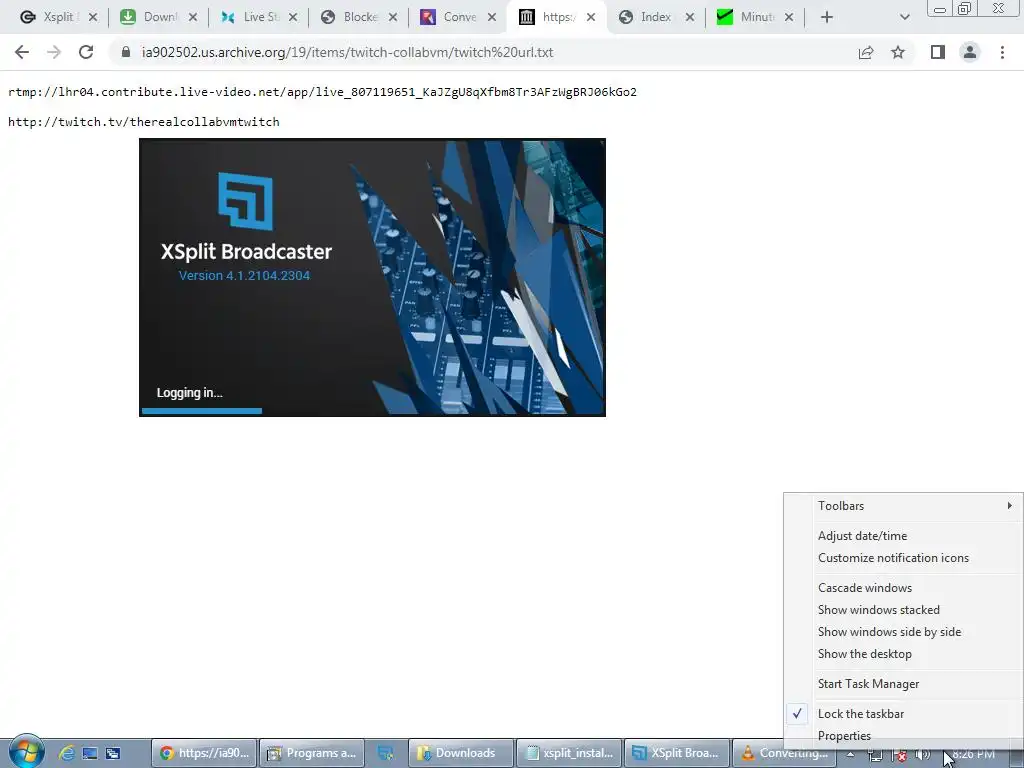Click the rtmp stream URL text
Screen dimensions: 1024x768
(x=322, y=92)
